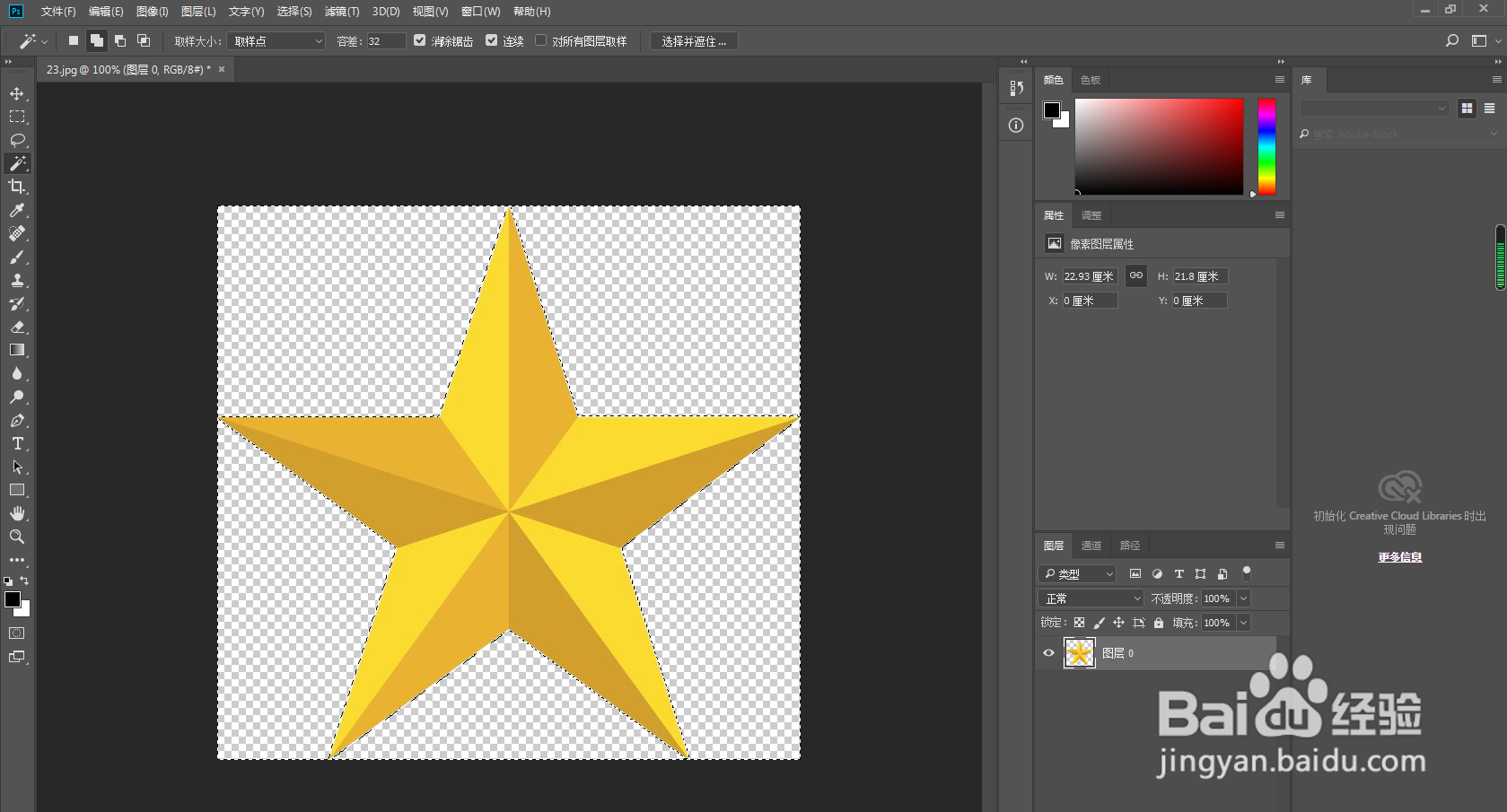
Task: Switch to the 色板 Swatches tab
Action: (x=1091, y=80)
